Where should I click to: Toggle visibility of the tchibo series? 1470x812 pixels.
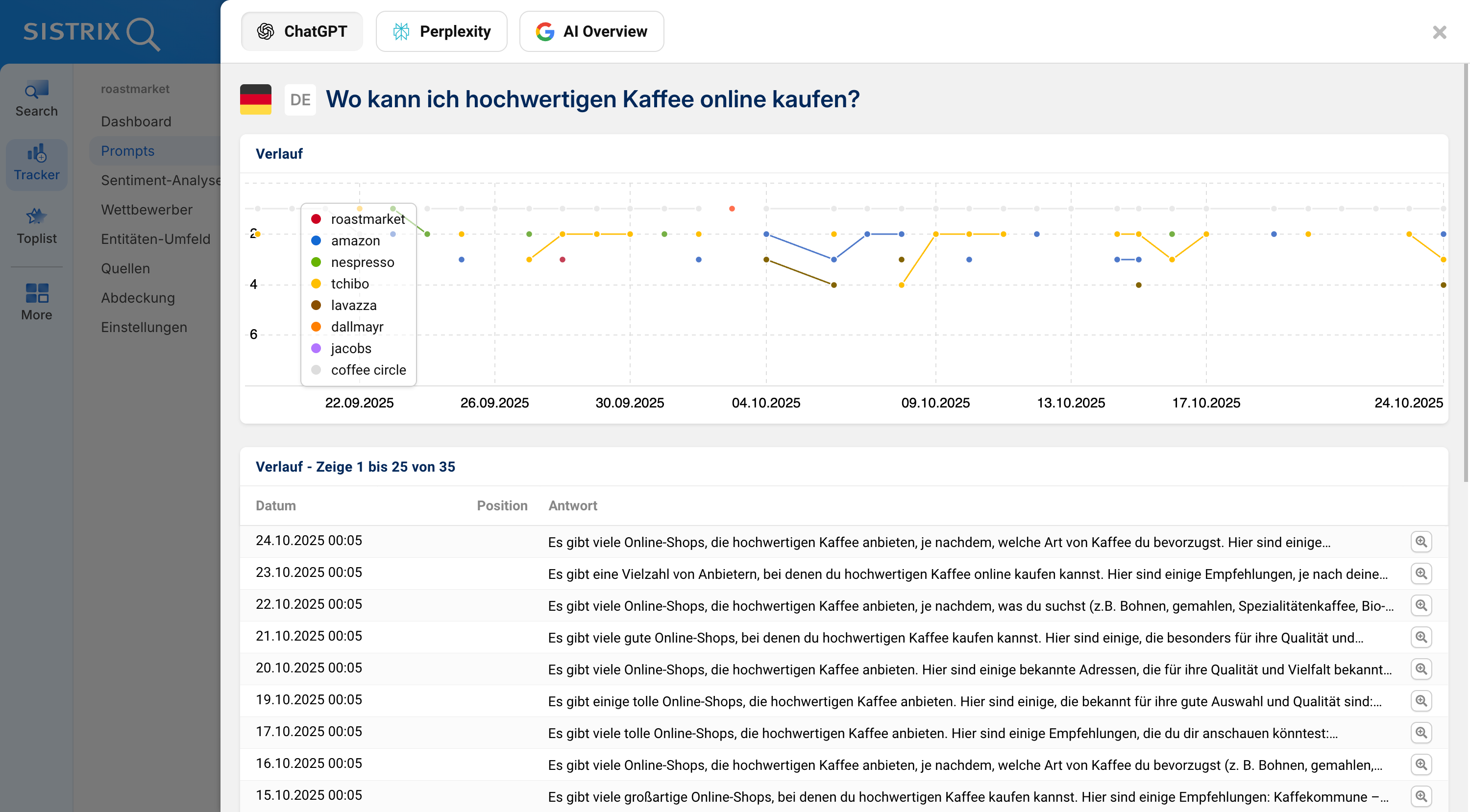coord(350,284)
